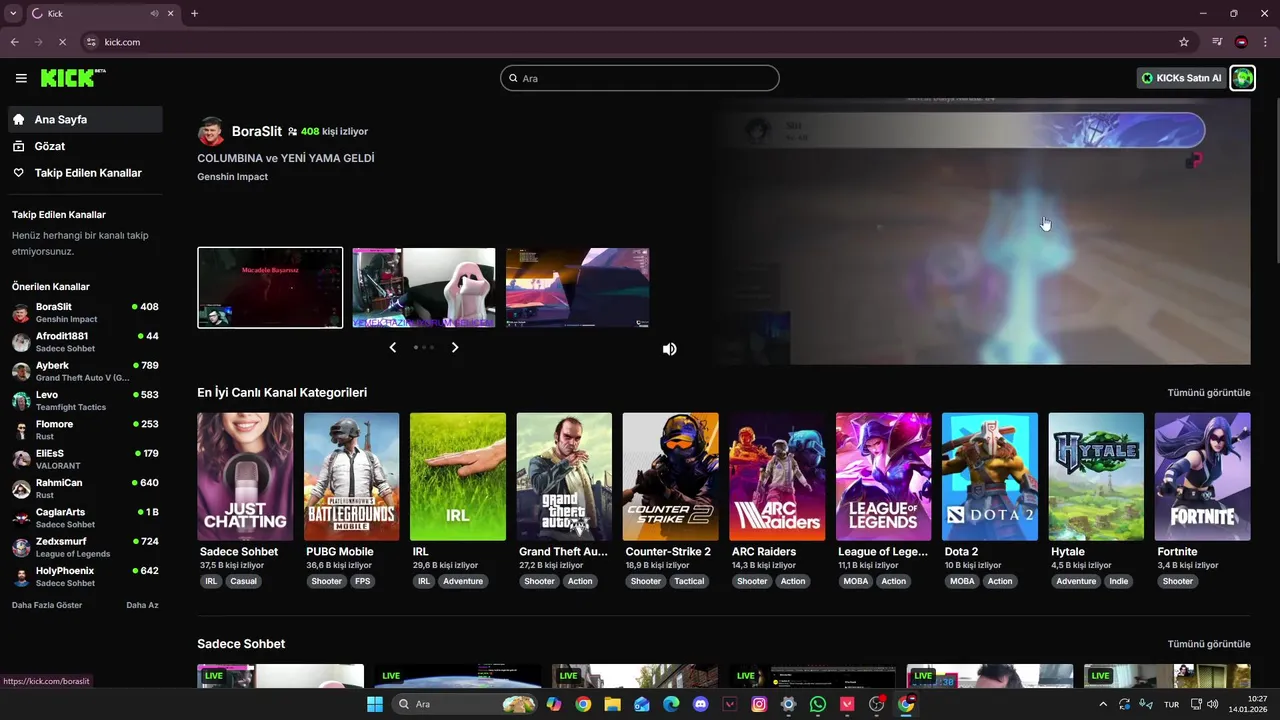1280x720 pixels.
Task: Select the second featured stream thumbnail
Action: coord(424,288)
